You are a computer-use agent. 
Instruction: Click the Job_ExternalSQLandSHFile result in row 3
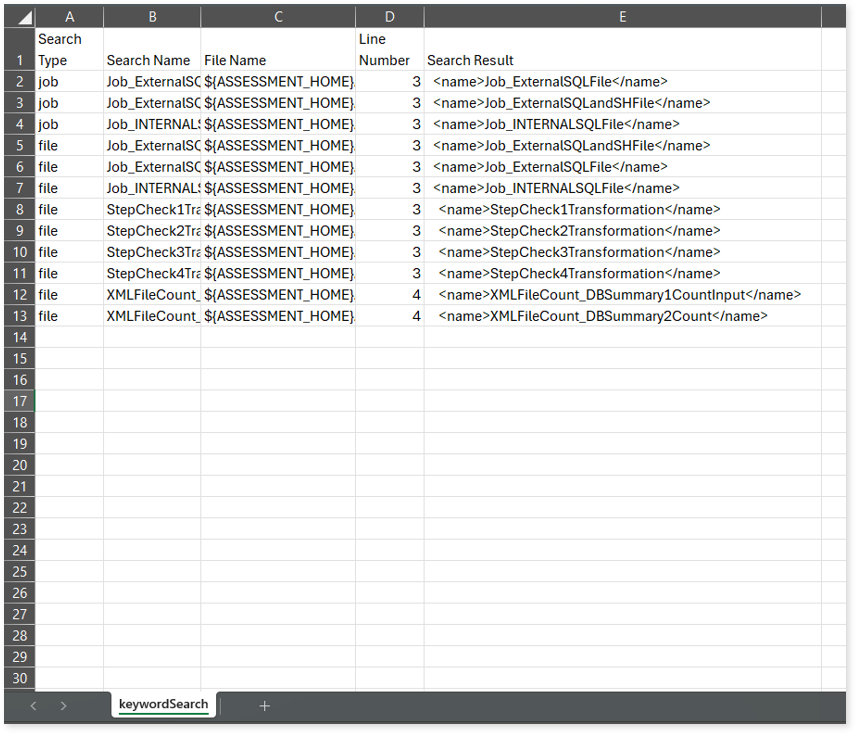coord(622,103)
